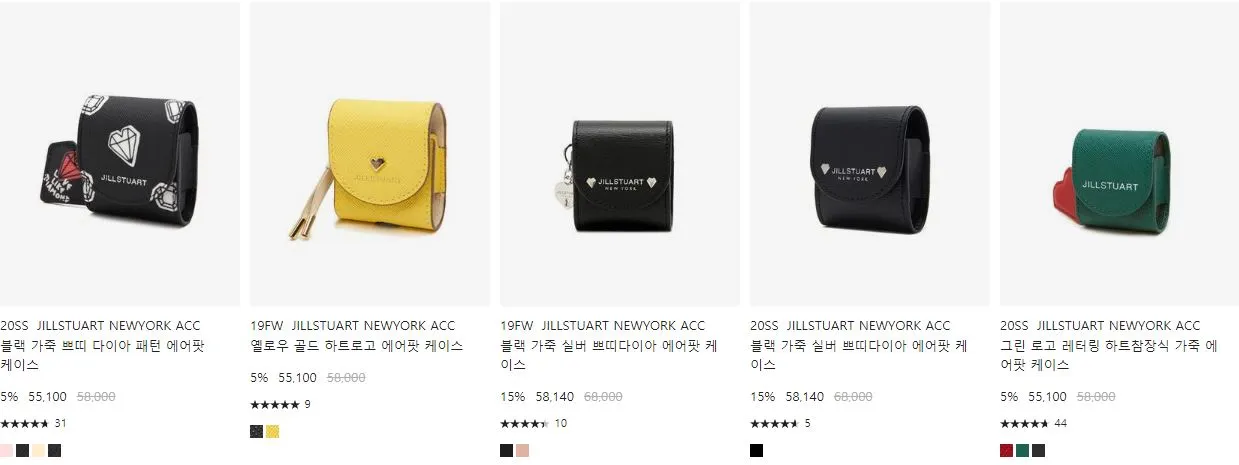This screenshot has height=465, width=1239.
Task: Select the solid black swatch on the fourth product
Action: [x=757, y=451]
